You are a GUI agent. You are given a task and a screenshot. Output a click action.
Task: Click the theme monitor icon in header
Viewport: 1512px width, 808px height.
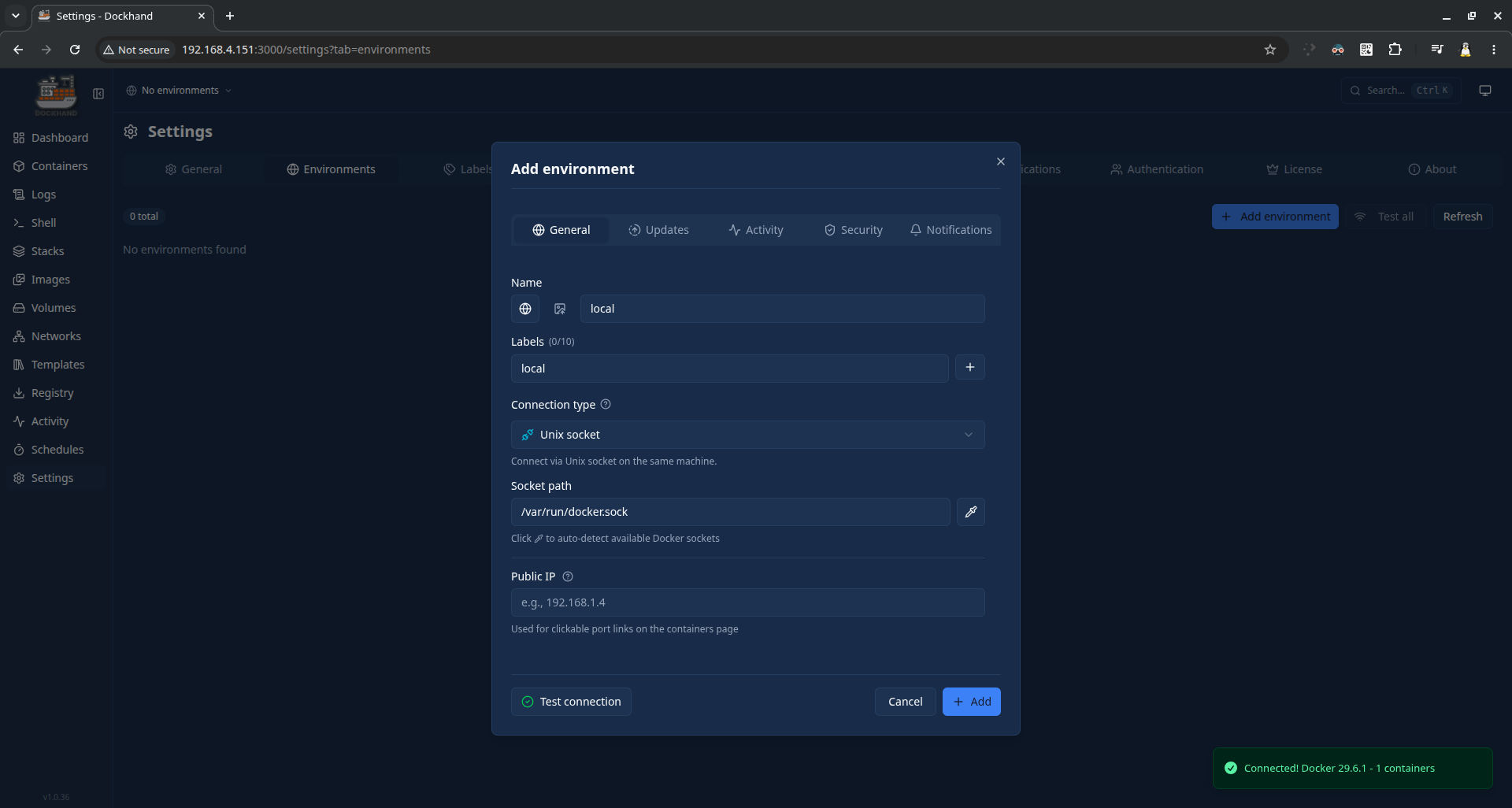point(1485,91)
